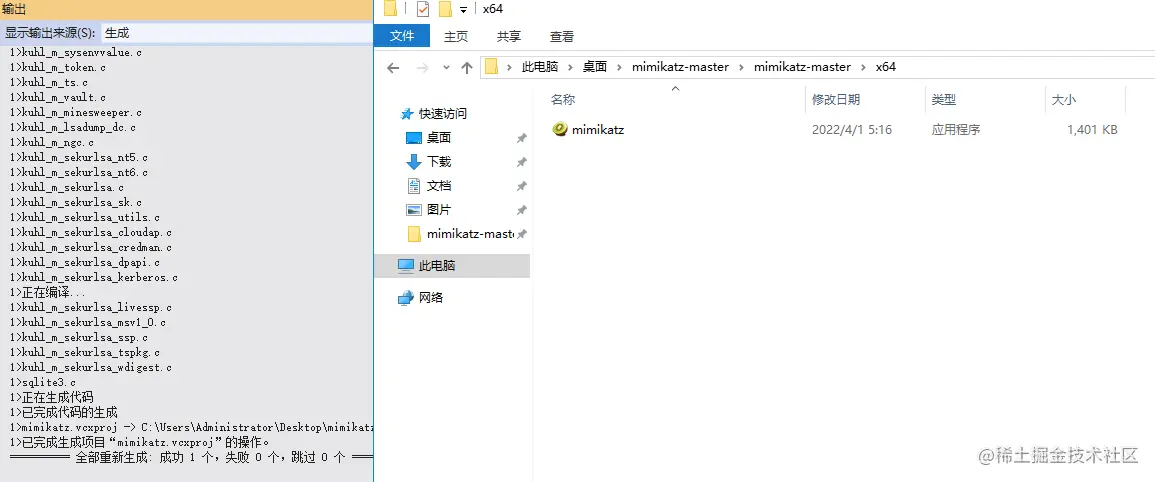The width and height of the screenshot is (1155, 482).
Task: Open the 文件 ribbon tab
Action: click(x=402, y=35)
